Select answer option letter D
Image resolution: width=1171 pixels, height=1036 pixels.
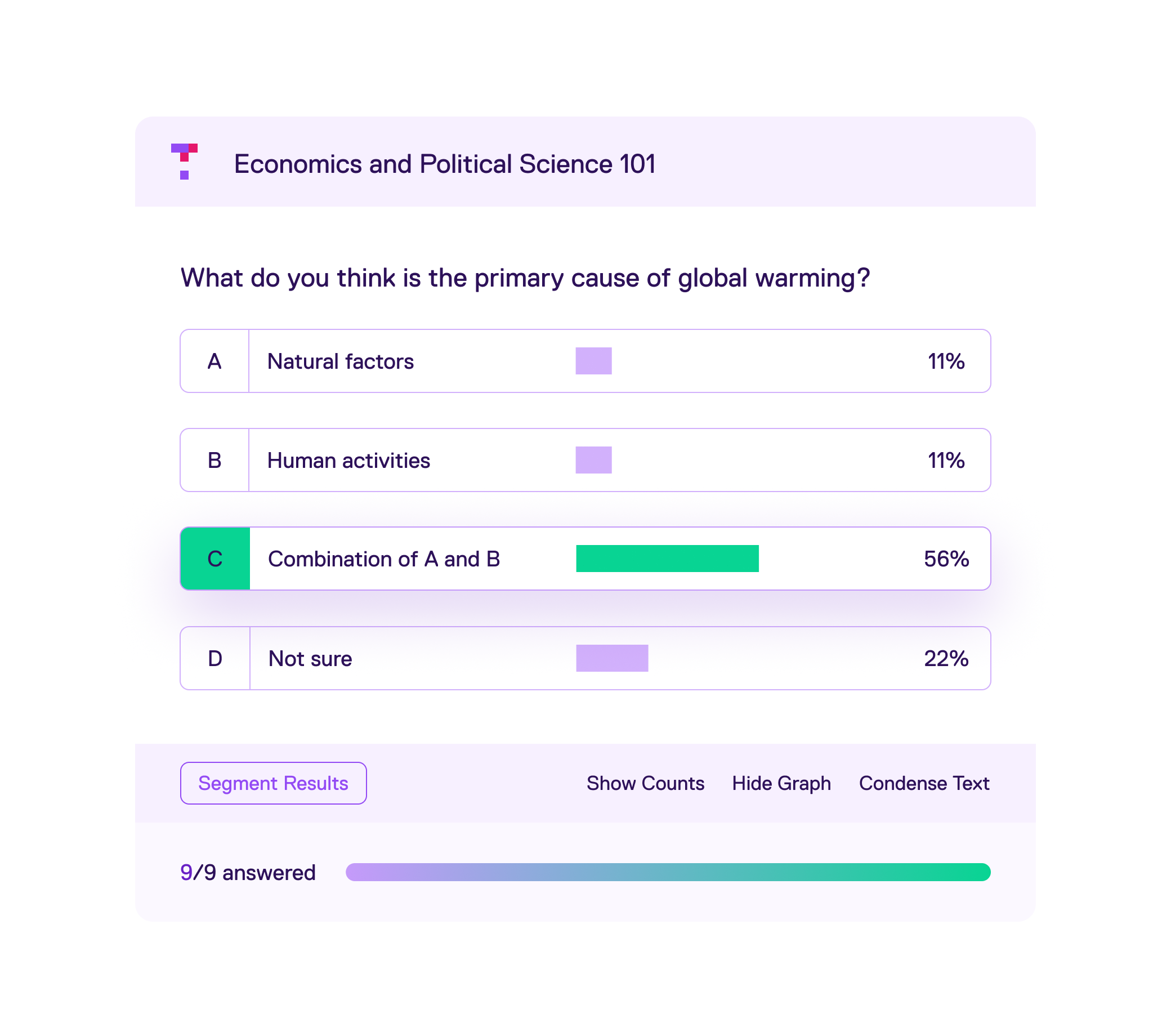coord(215,659)
